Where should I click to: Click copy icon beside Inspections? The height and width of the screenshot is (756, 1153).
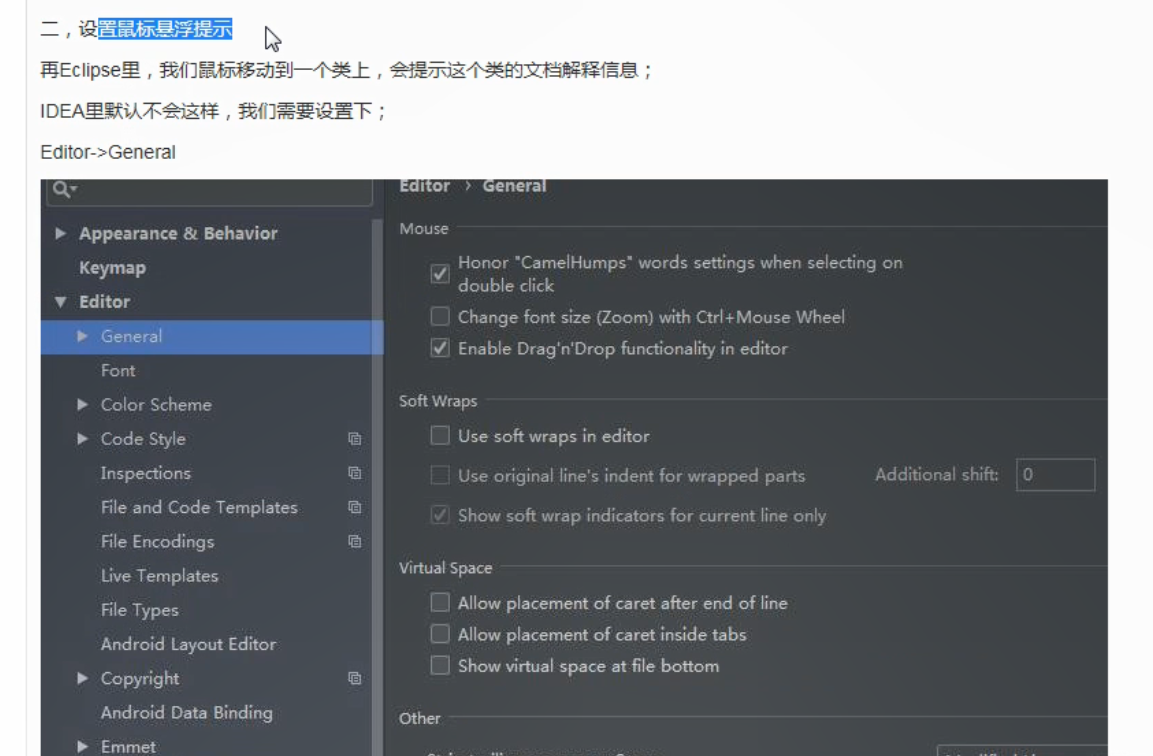click(x=354, y=472)
